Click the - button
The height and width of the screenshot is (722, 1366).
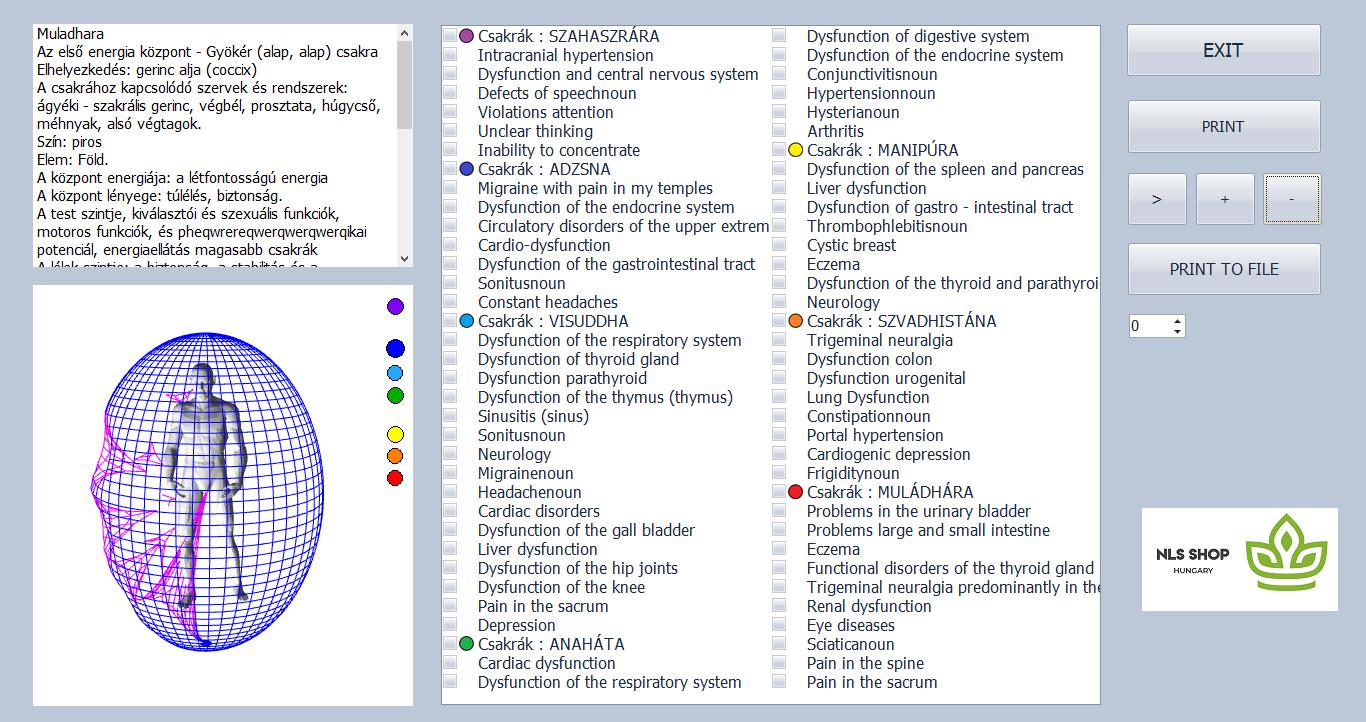tap(1292, 199)
